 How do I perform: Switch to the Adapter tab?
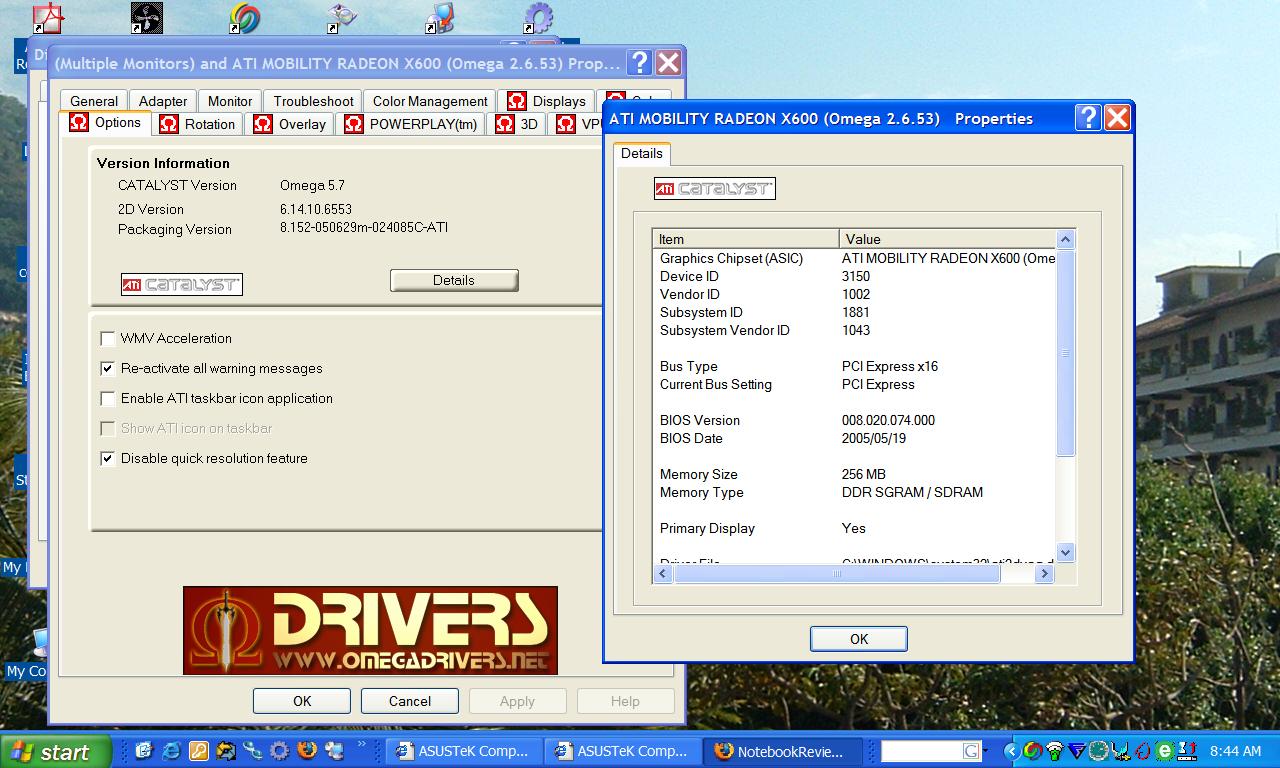pos(163,101)
